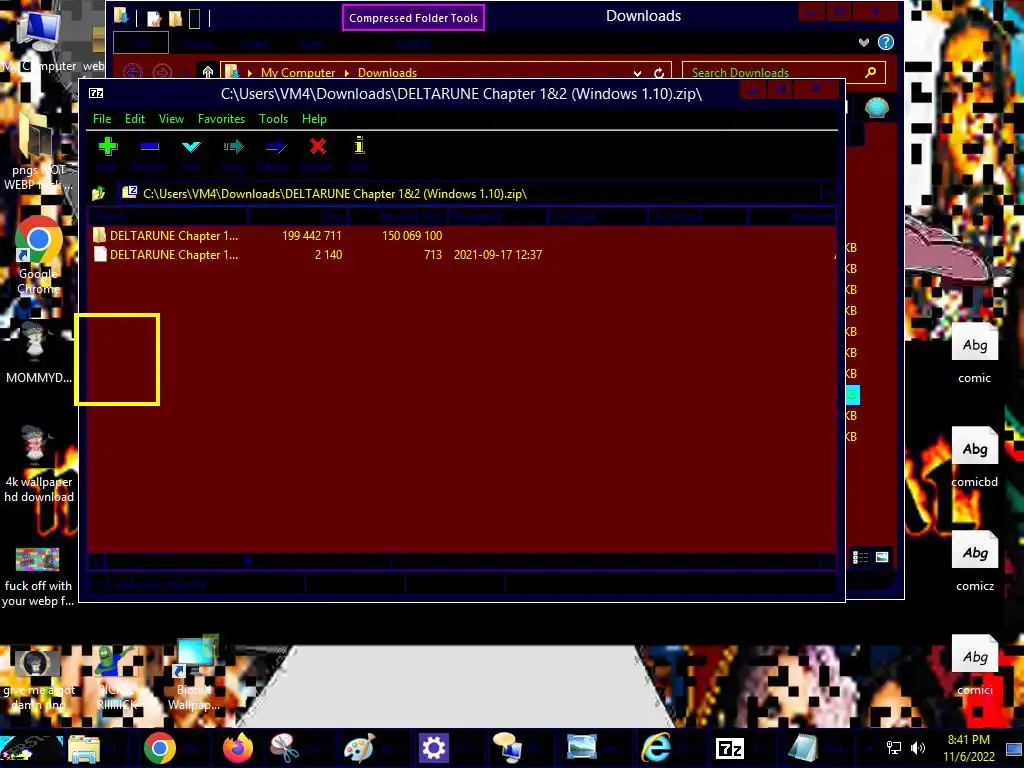Open the Favorites menu in 7-Zip
This screenshot has width=1024, height=768.
[221, 119]
